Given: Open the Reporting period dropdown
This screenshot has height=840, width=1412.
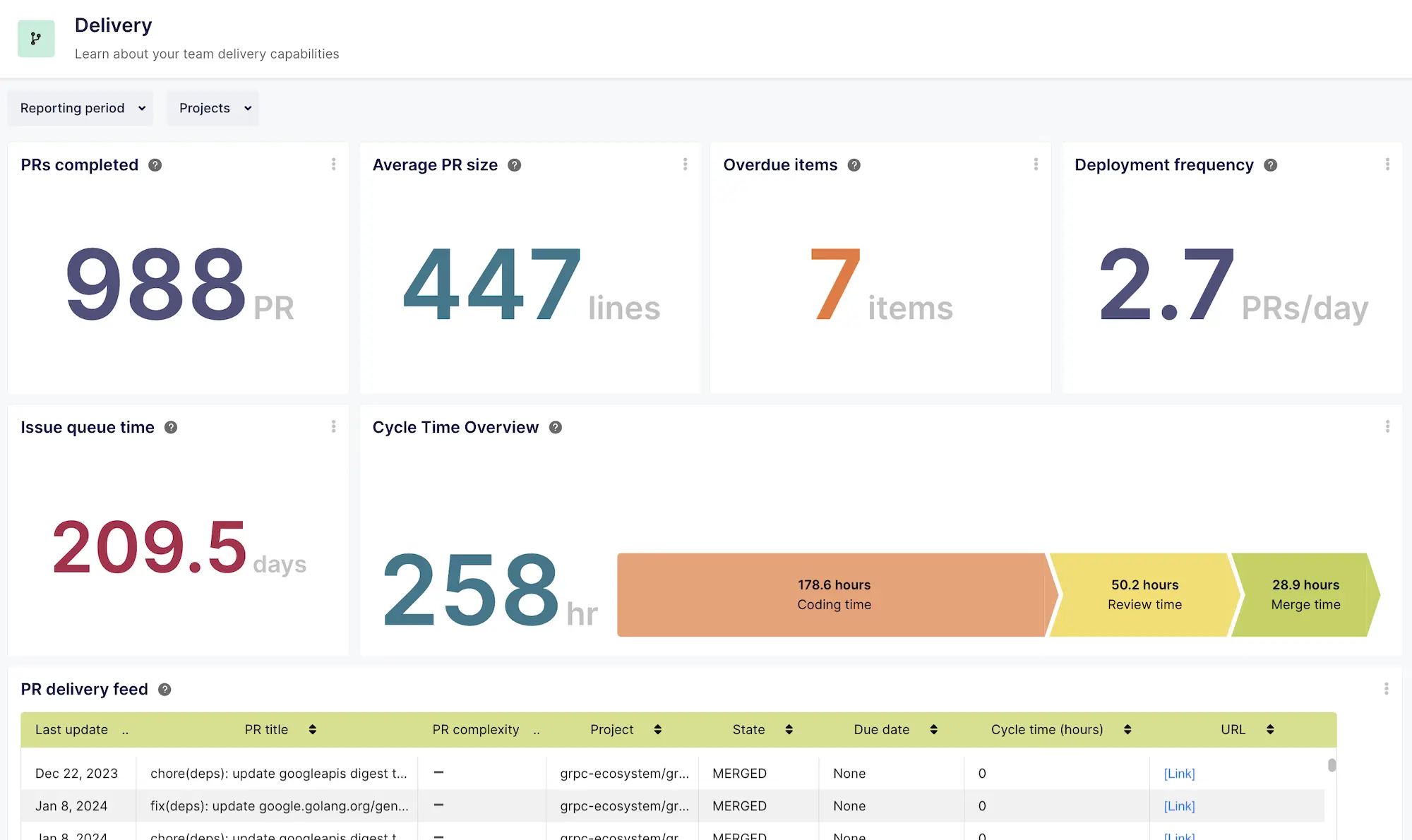Looking at the screenshot, I should [80, 108].
